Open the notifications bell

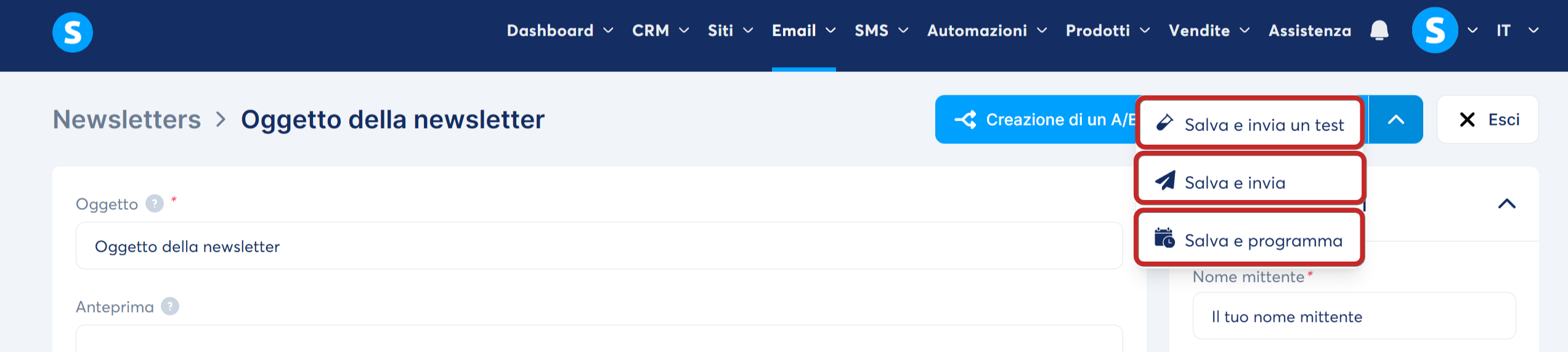tap(1379, 30)
